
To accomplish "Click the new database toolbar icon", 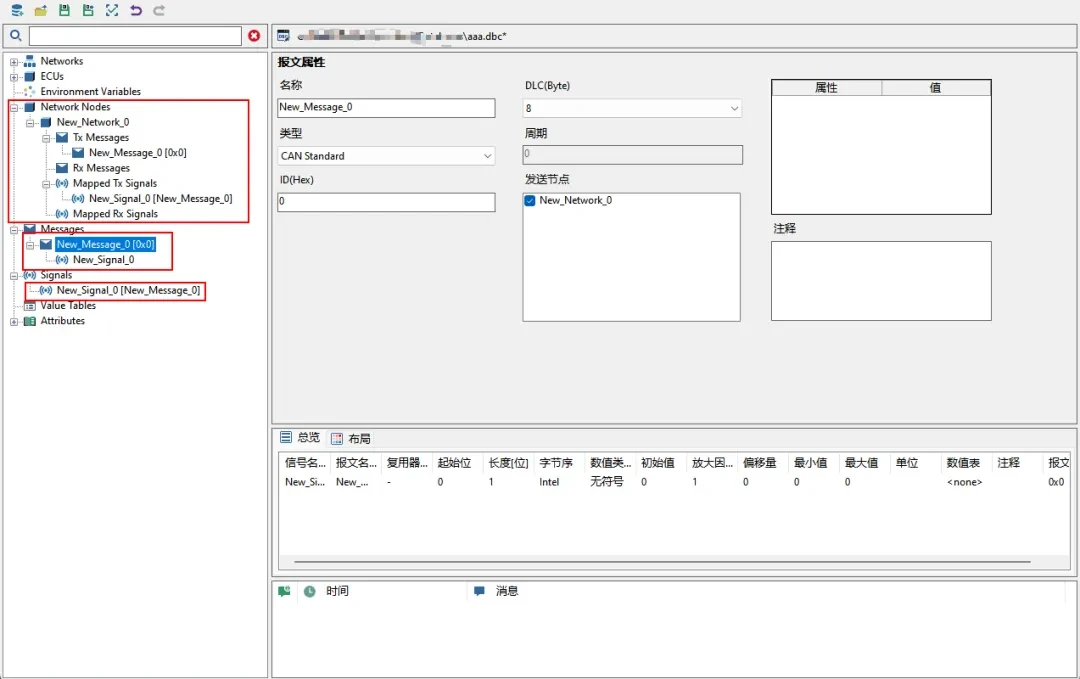I will pyautogui.click(x=16, y=11).
